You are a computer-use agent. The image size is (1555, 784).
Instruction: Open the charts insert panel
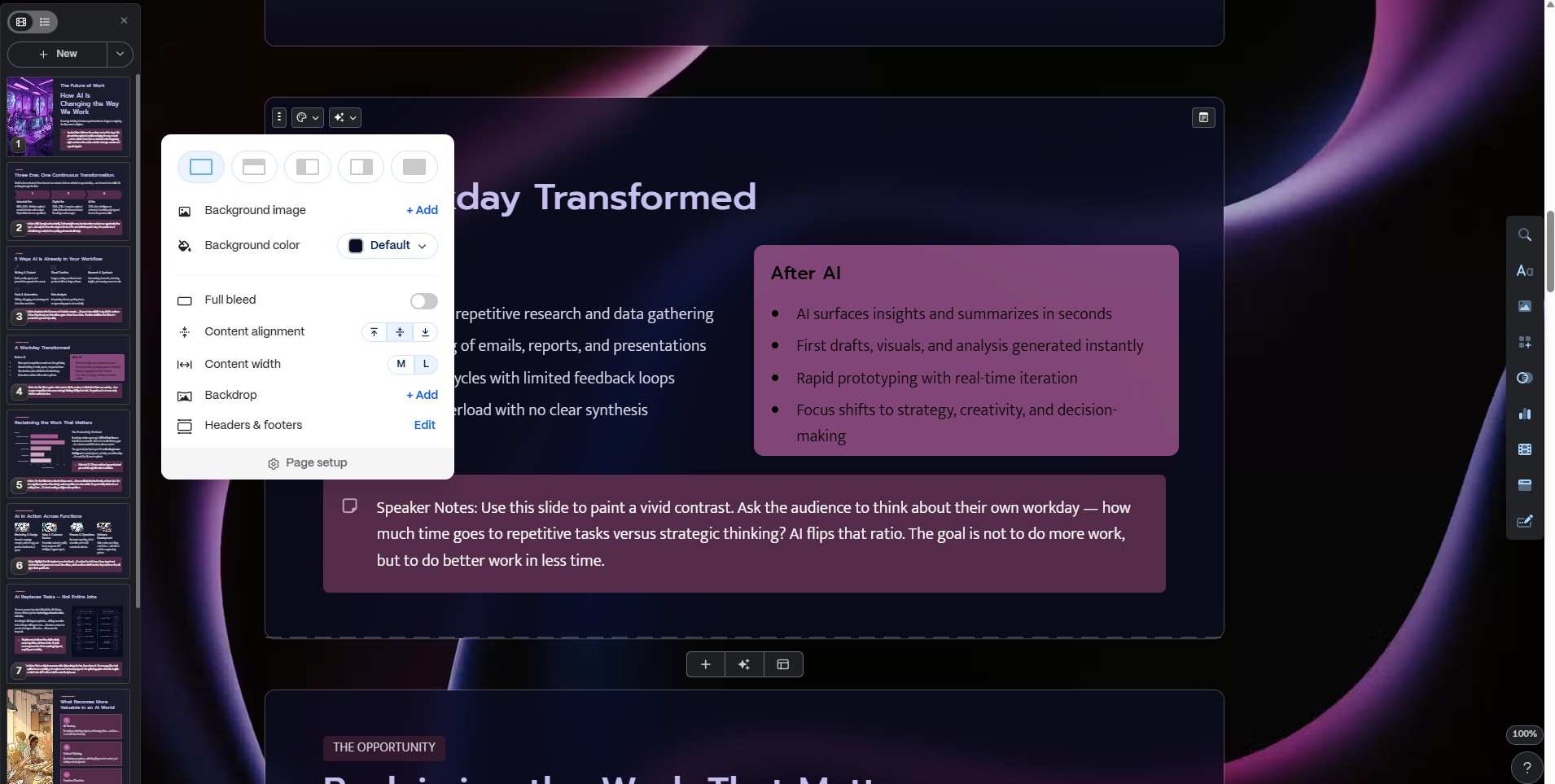pos(1525,414)
